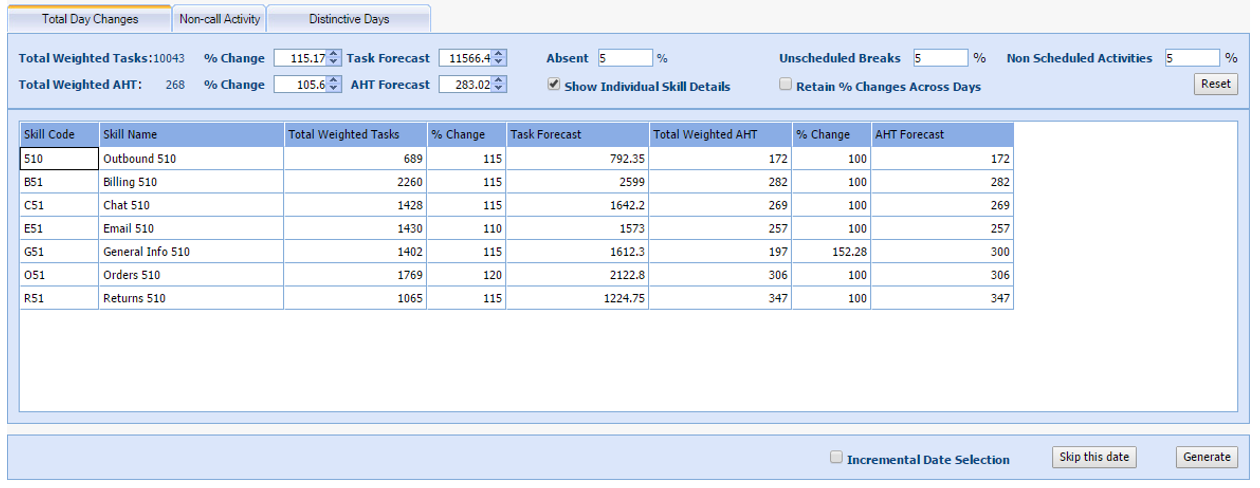
Task: Increase the AHT % Change spinner value
Action: click(x=334, y=81)
